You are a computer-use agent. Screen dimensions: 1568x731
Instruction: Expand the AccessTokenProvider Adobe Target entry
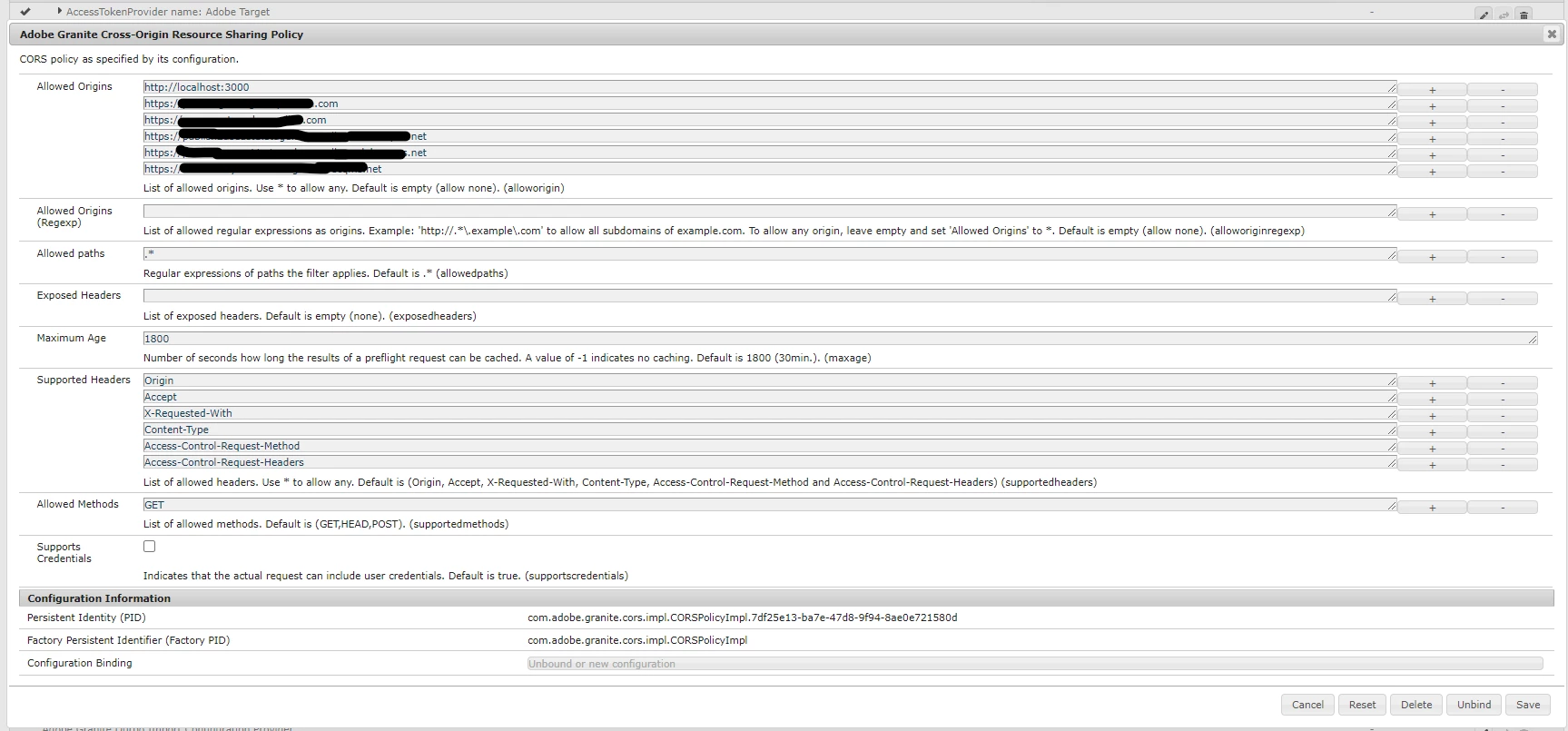(x=59, y=12)
